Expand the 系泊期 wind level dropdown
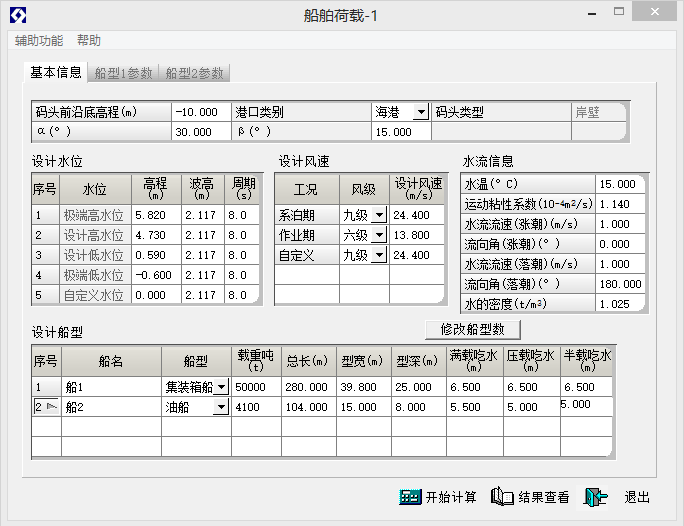The height and width of the screenshot is (526, 684). [x=379, y=215]
